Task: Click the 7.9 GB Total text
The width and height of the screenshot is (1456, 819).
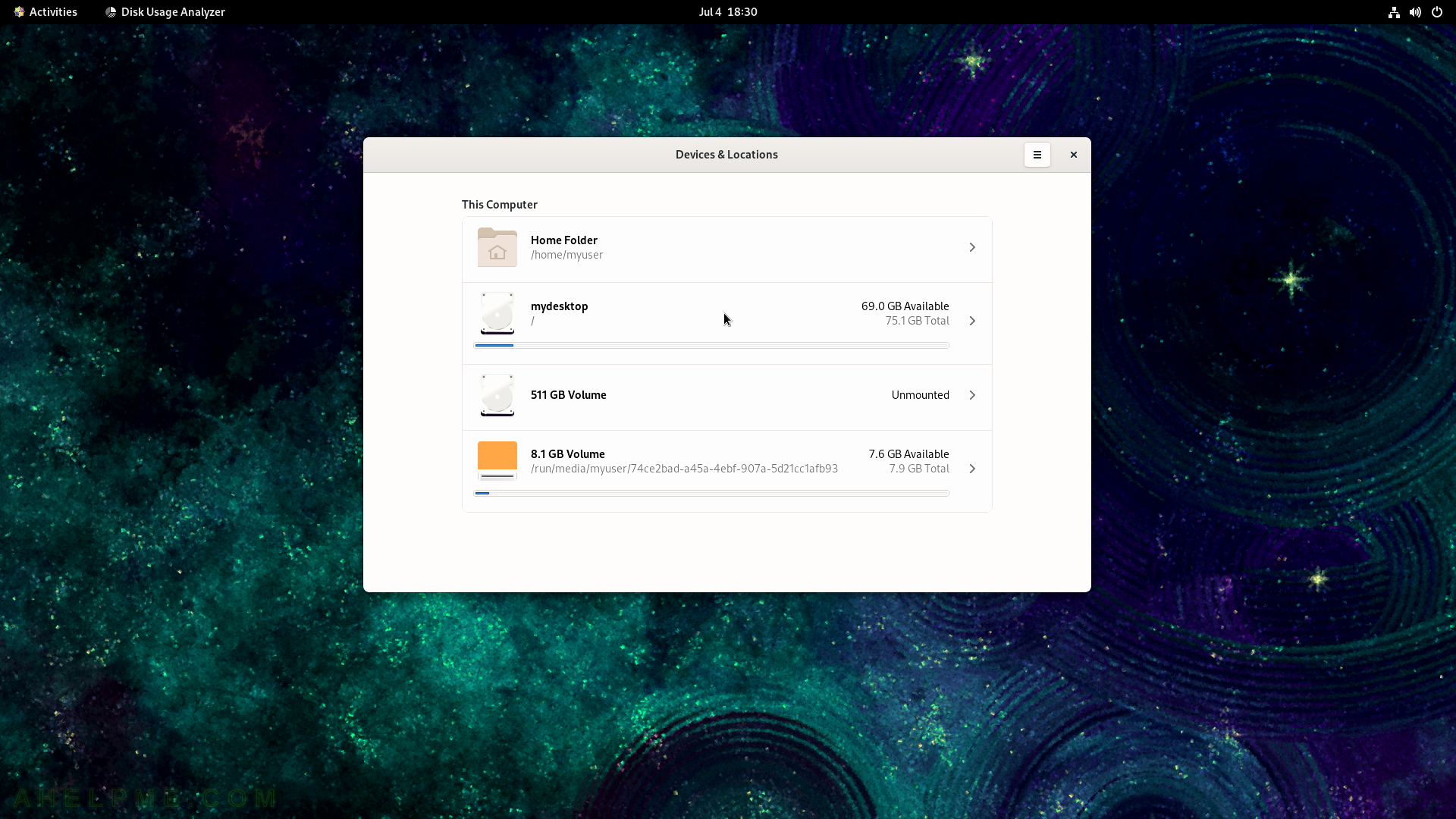Action: coord(919,469)
